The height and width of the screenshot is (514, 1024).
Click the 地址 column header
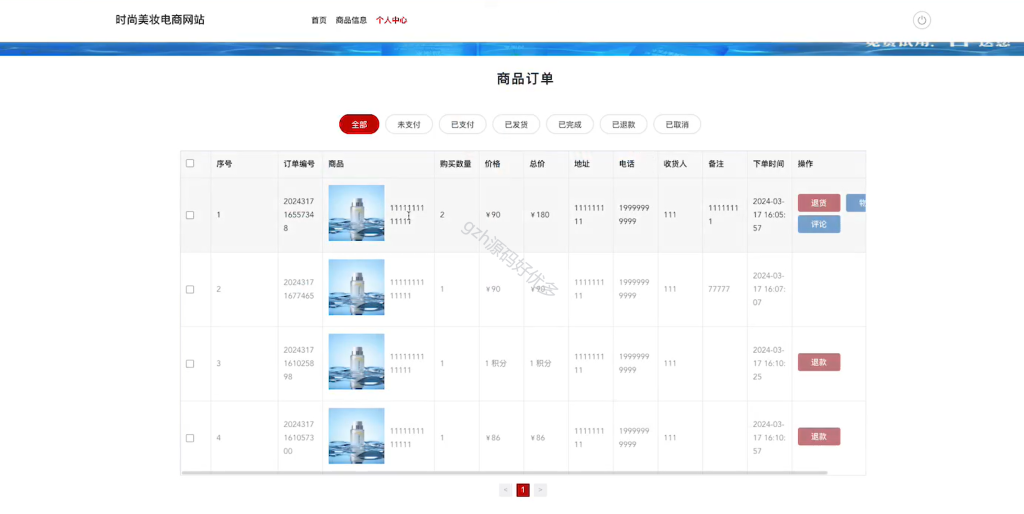pyautogui.click(x=582, y=164)
